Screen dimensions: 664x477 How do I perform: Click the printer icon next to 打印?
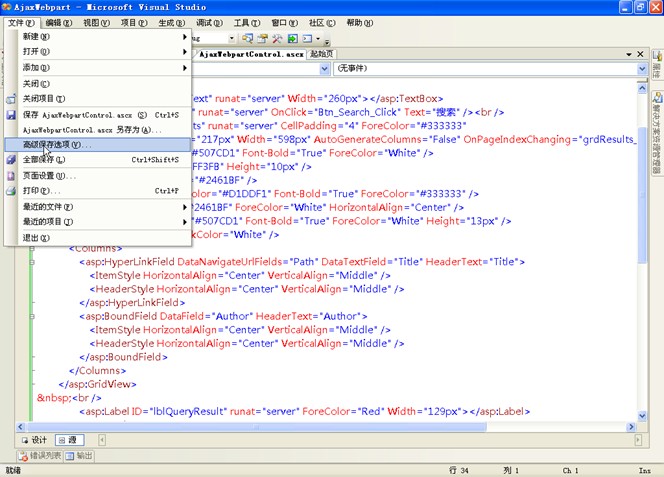pyautogui.click(x=11, y=191)
